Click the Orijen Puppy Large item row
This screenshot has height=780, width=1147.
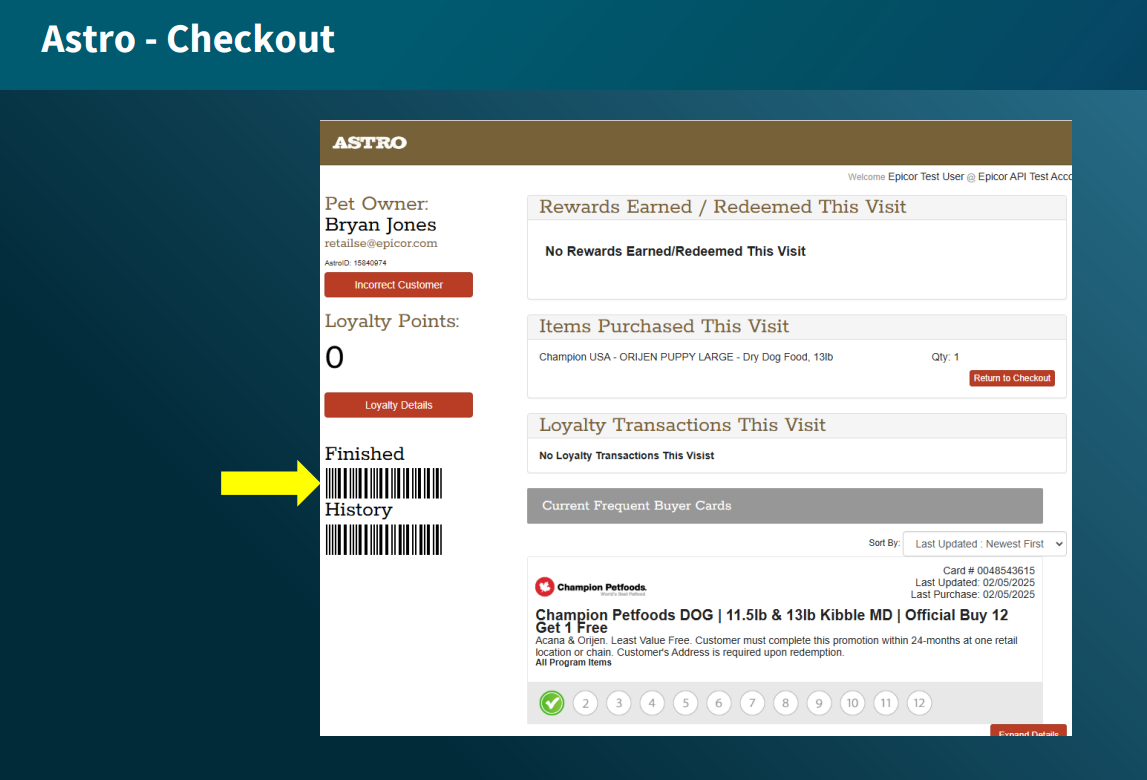tap(686, 357)
